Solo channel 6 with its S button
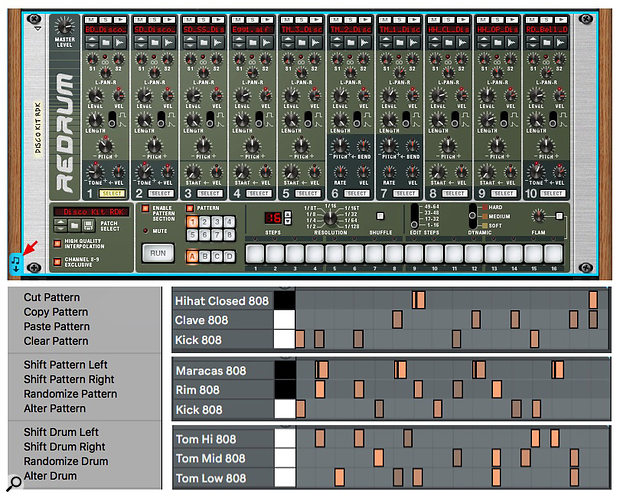Image resolution: width=620 pixels, height=498 pixels. point(350,20)
